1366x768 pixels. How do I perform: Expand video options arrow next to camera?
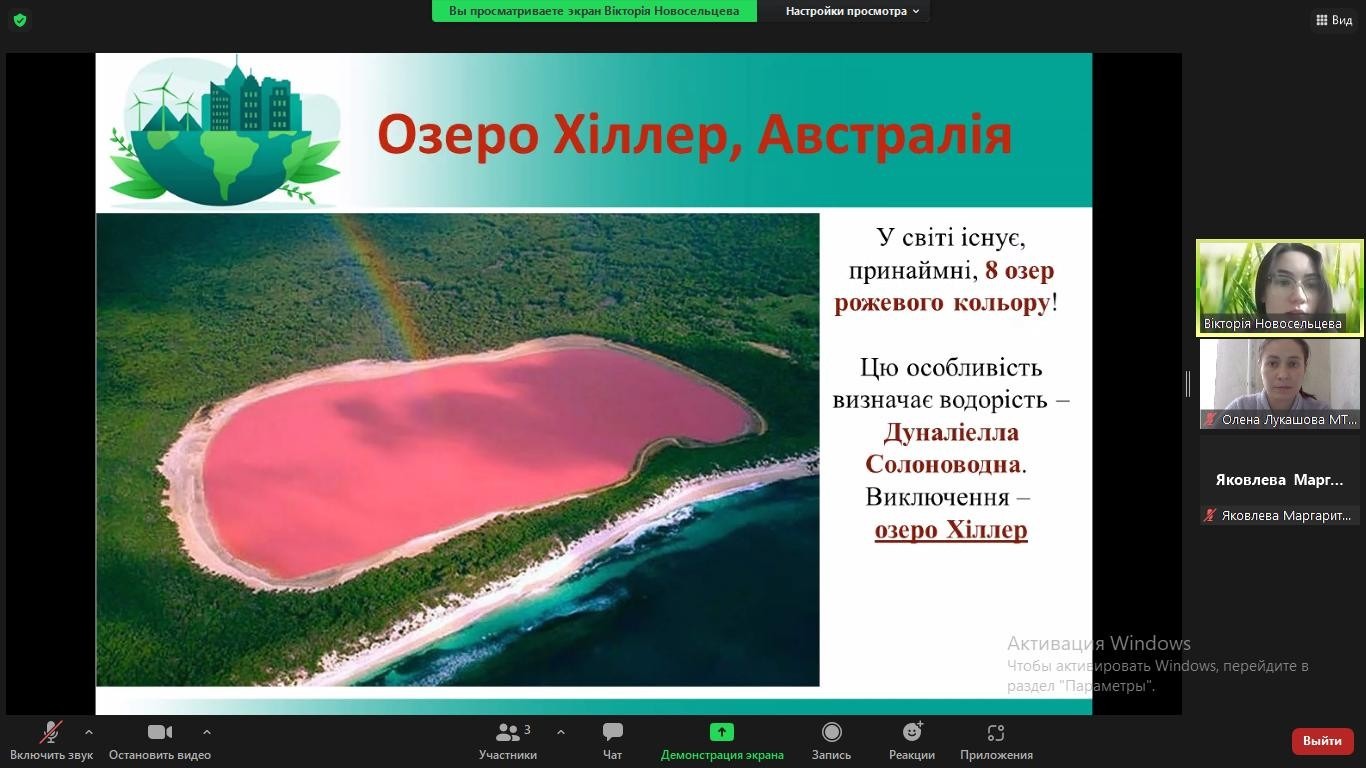(206, 732)
